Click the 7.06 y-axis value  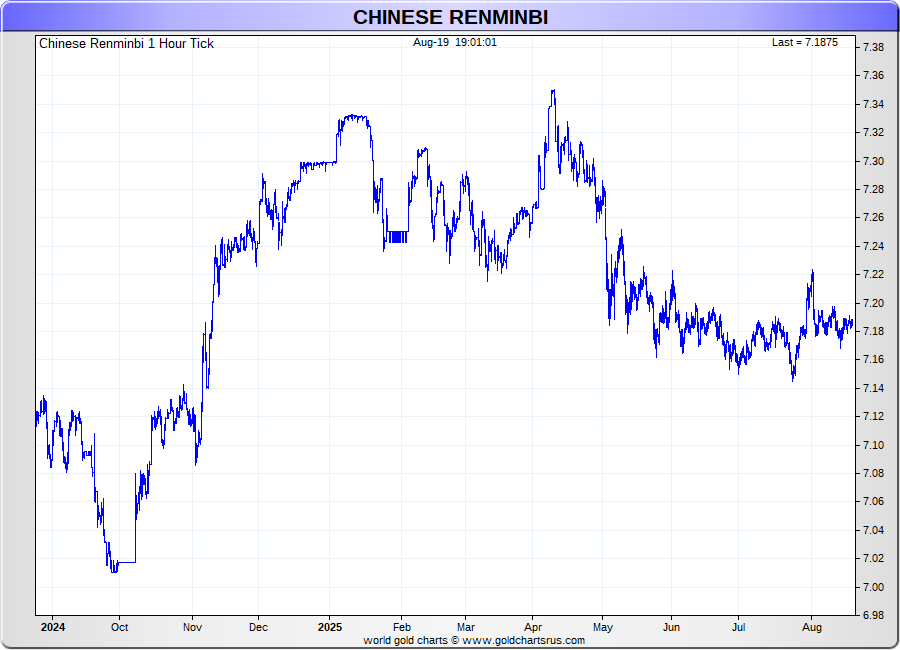[874, 501]
